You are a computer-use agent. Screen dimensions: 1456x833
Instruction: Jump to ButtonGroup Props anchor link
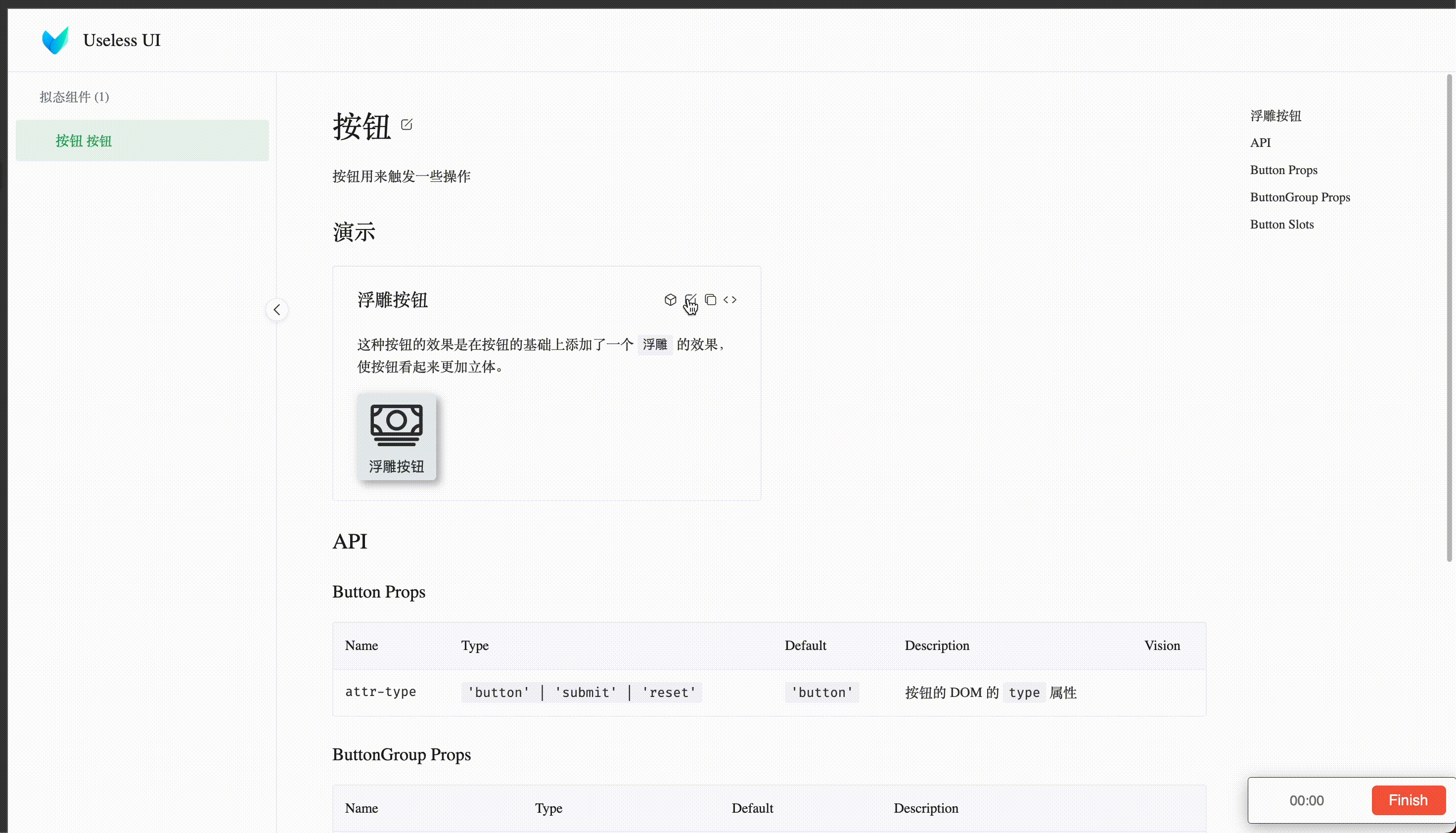[1299, 197]
